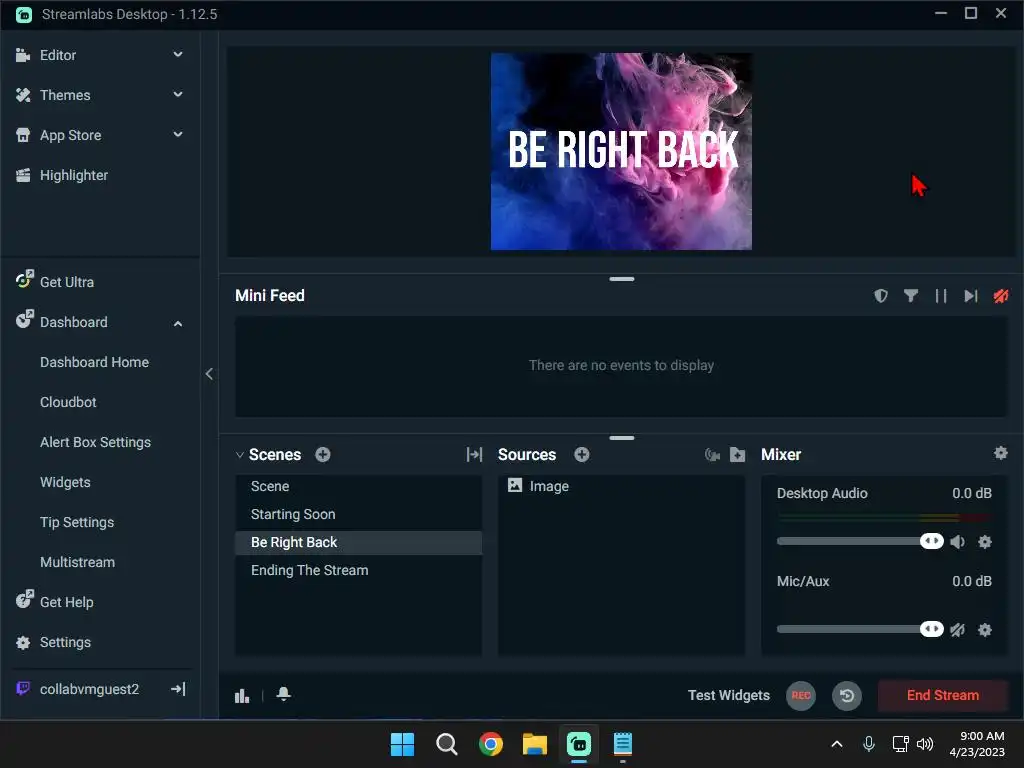Unmute the Mic/Aux speaker icon

(x=957, y=630)
